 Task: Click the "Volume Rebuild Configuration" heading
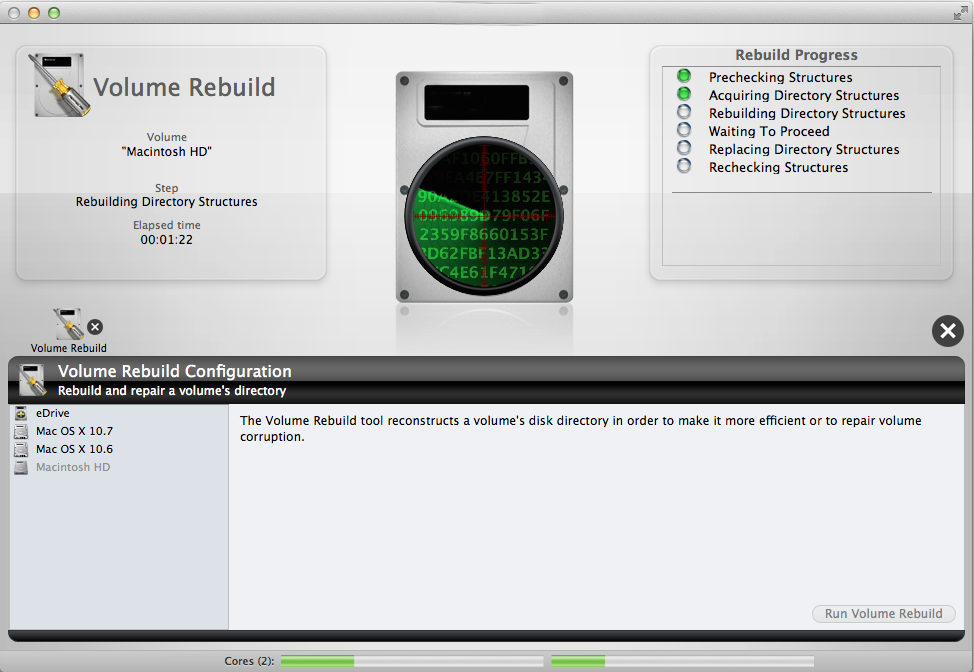point(175,371)
